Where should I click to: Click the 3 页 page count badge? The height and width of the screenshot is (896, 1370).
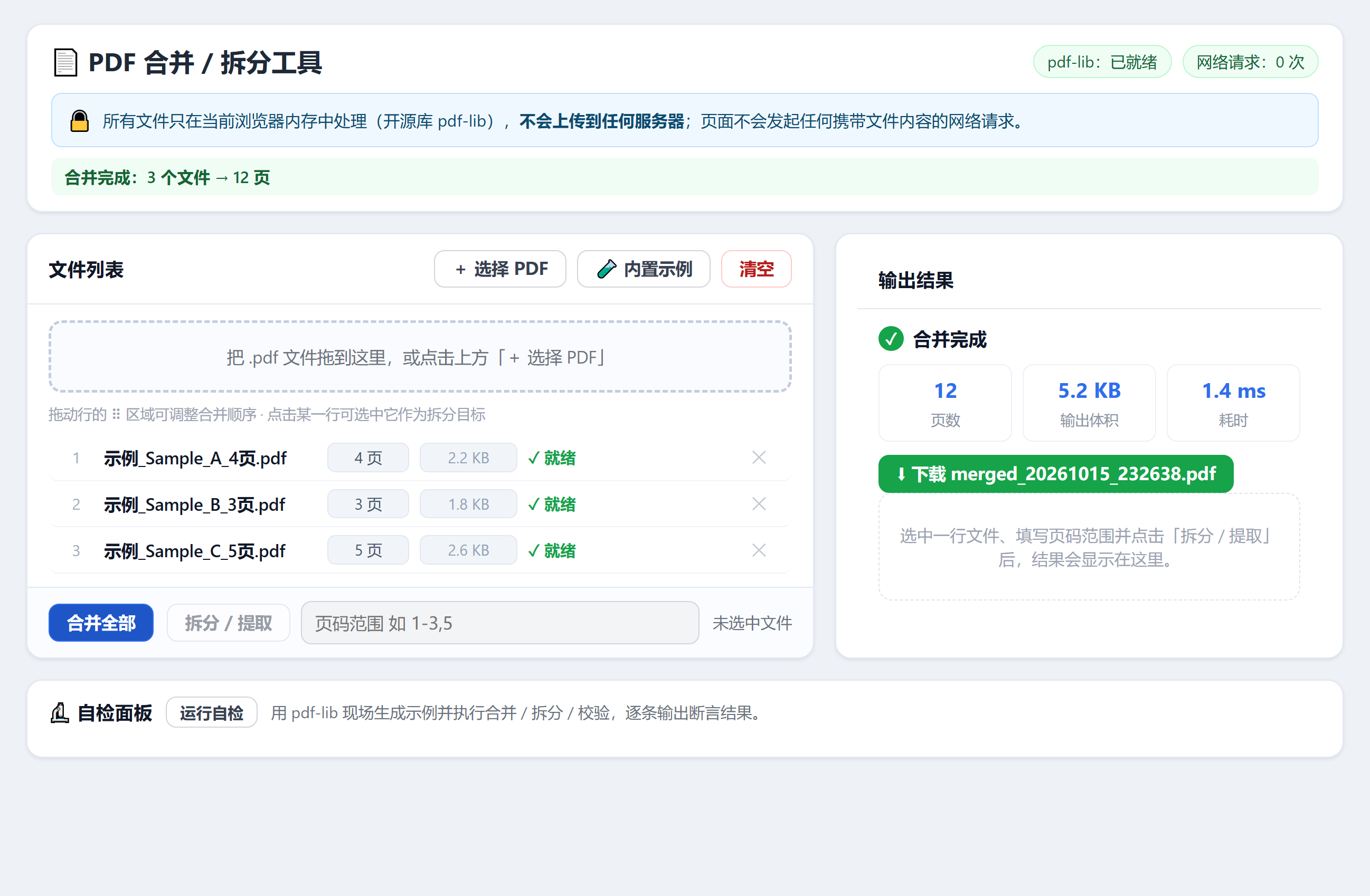(368, 504)
